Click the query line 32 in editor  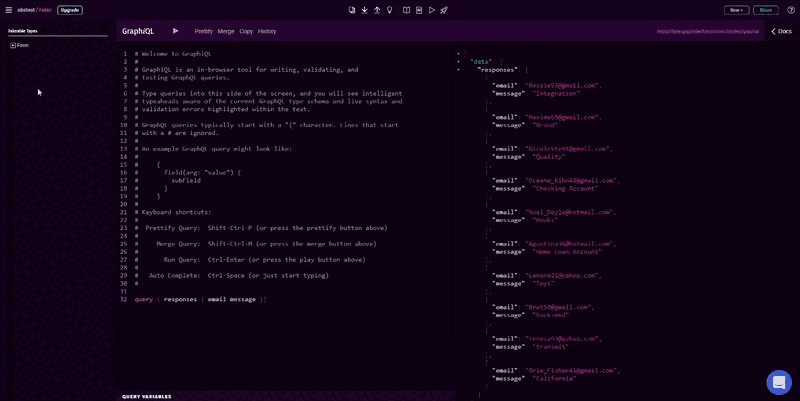click(201, 299)
